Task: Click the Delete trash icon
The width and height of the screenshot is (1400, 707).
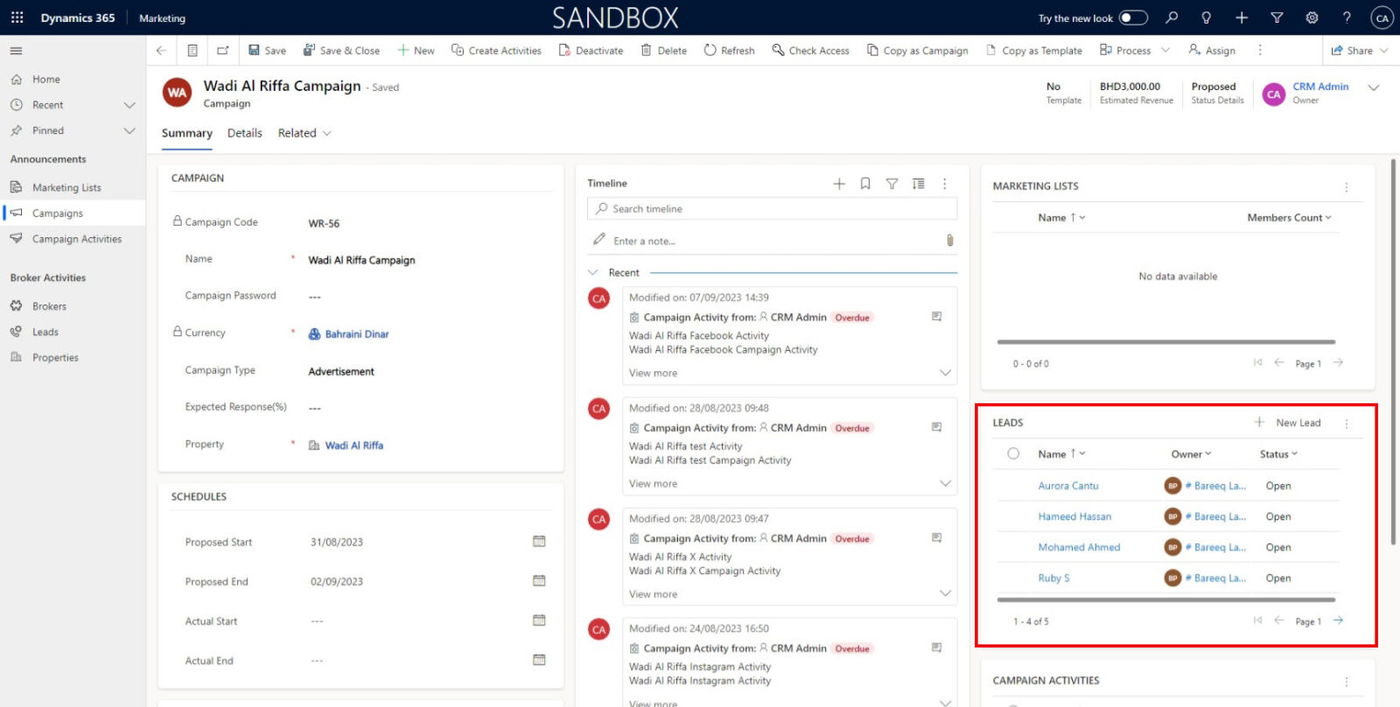Action: click(646, 50)
